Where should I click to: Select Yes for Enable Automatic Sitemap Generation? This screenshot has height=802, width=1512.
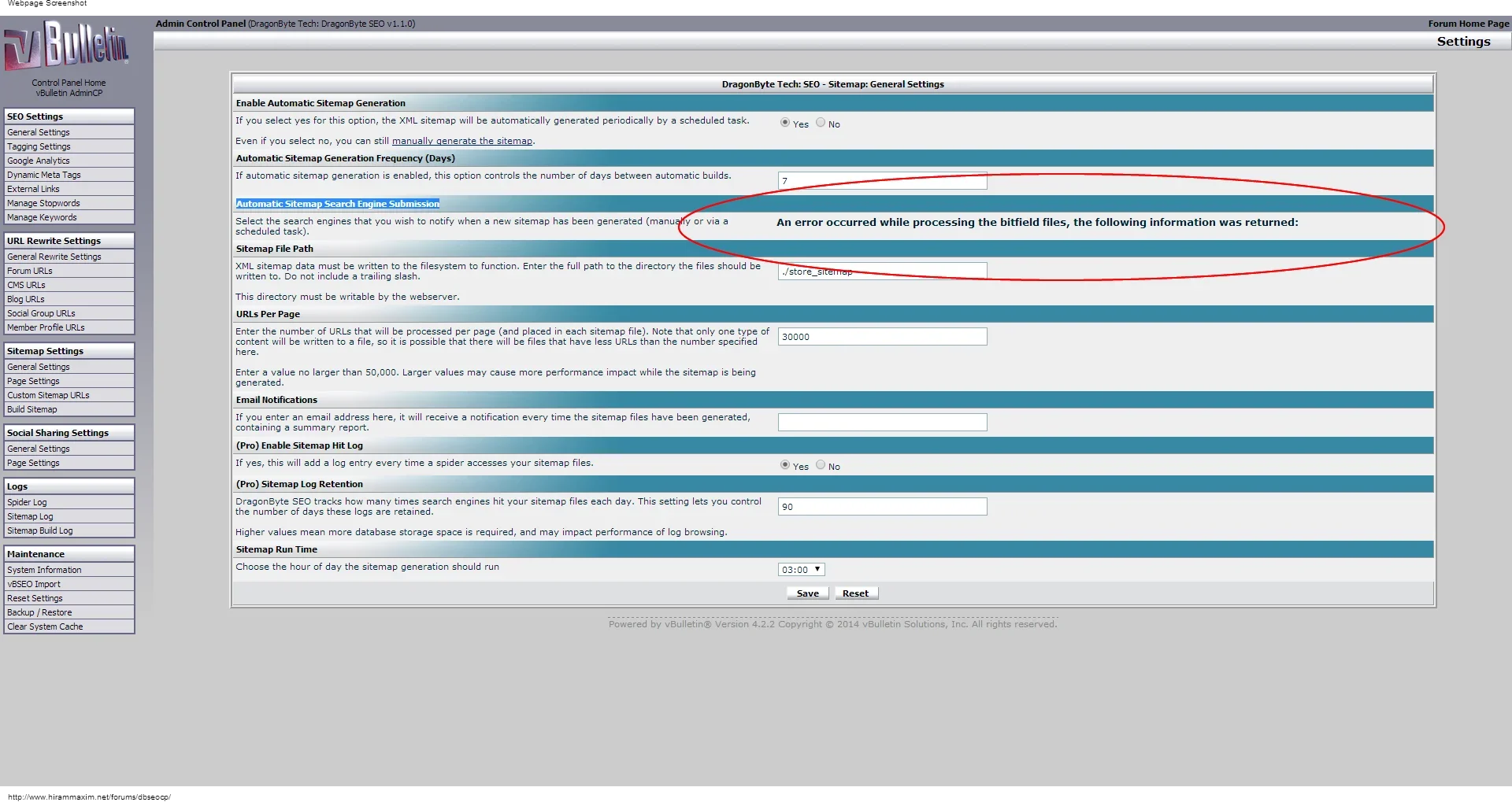pos(785,123)
